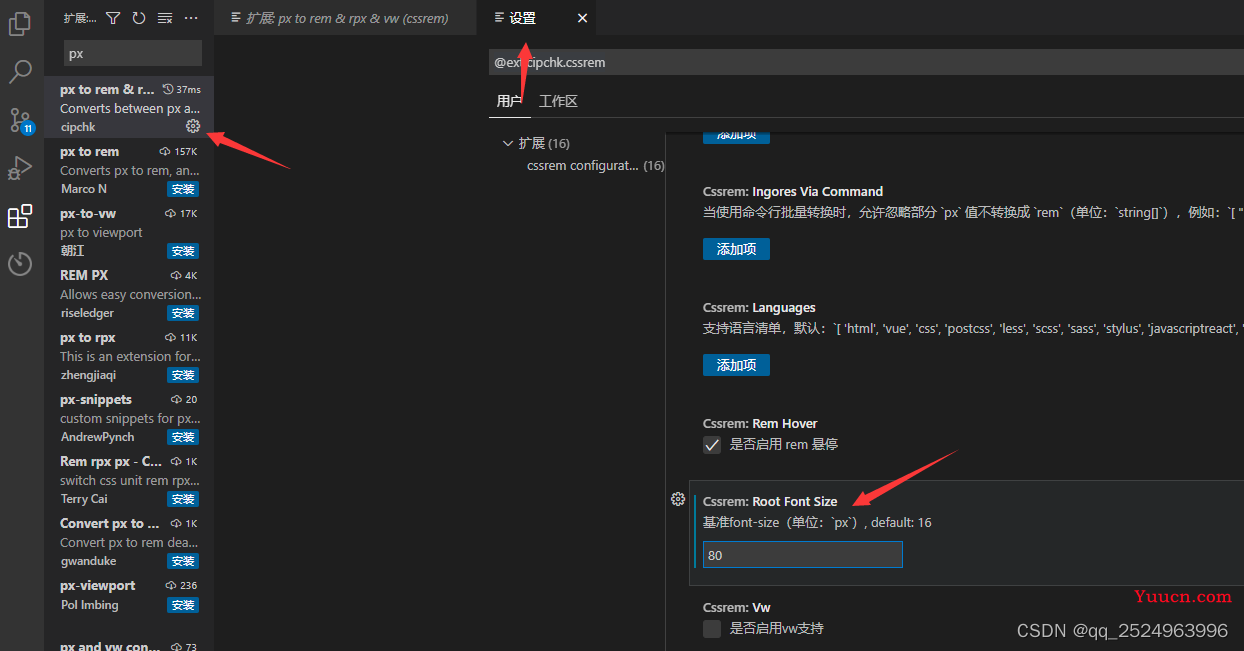This screenshot has height=651, width=1244.
Task: Install px-snippets by AndrewPynch
Action: [183, 437]
